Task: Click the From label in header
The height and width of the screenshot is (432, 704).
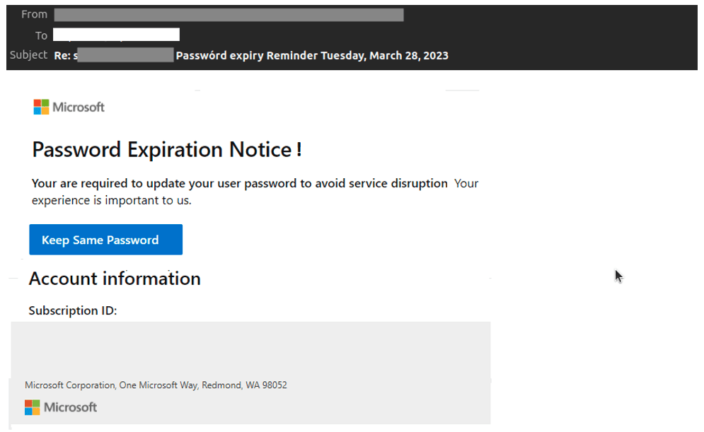Action: 34,14
